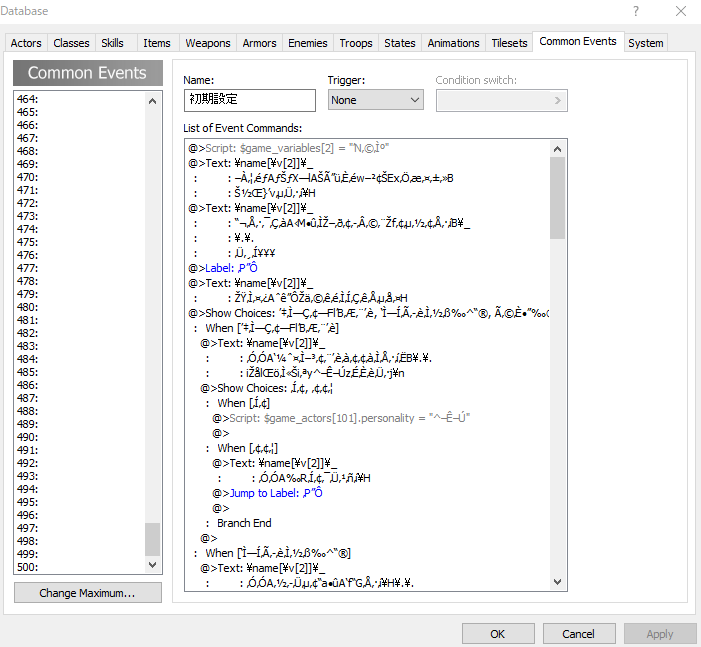Open the Animations tab
Screen dimensions: 701x647
coord(453,43)
